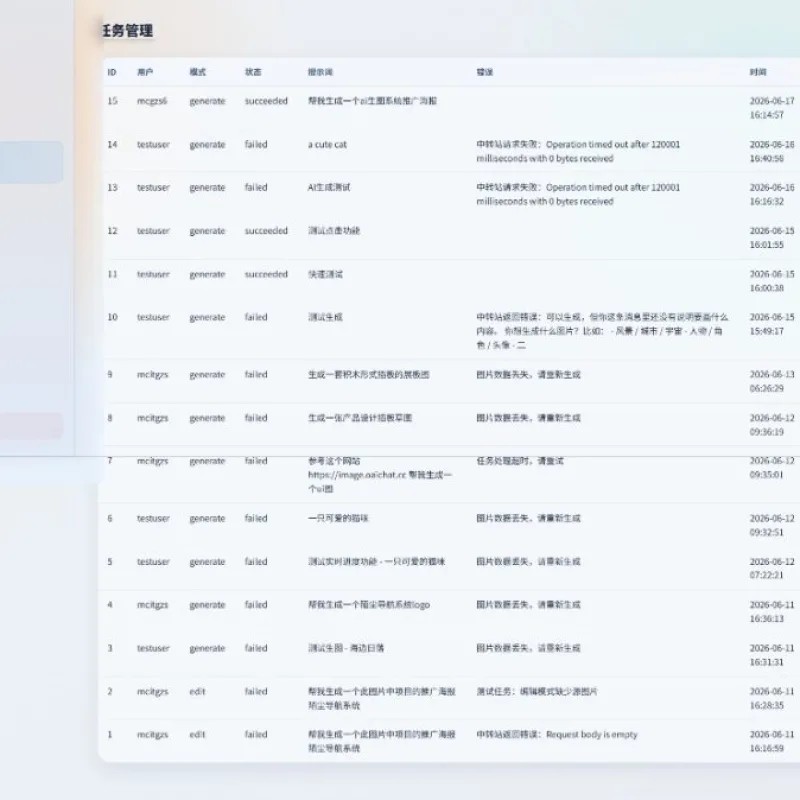Click the time 2026-06-11 16:36:13
Image resolution: width=800 pixels, height=800 pixels.
tap(772, 611)
